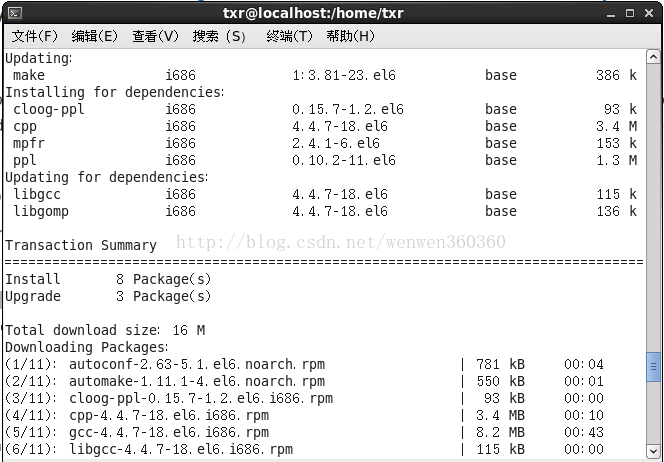The width and height of the screenshot is (664, 462).
Task: Click the scrollbar down arrow
Action: [654, 453]
